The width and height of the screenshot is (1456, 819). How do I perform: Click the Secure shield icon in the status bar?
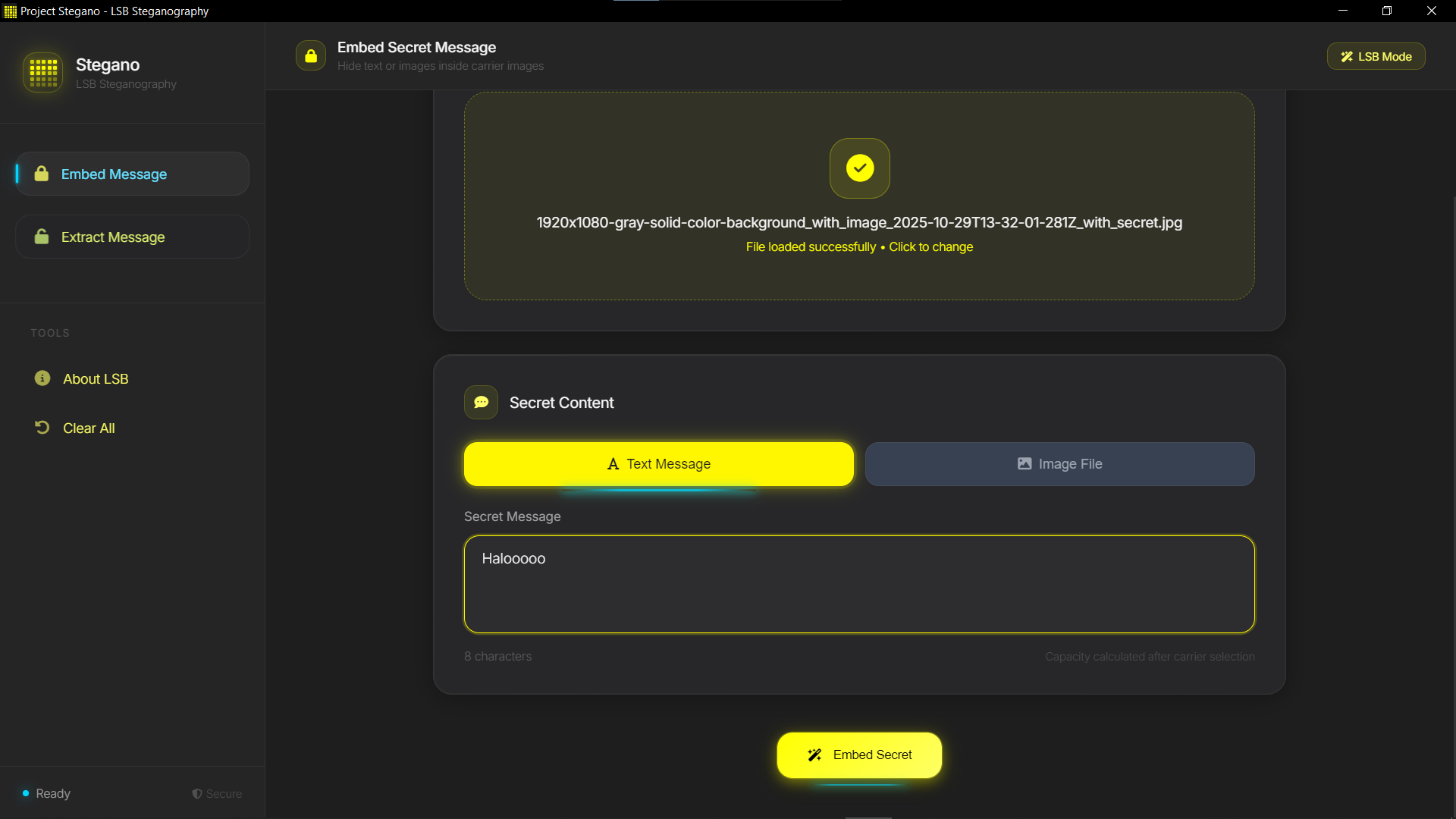click(196, 793)
